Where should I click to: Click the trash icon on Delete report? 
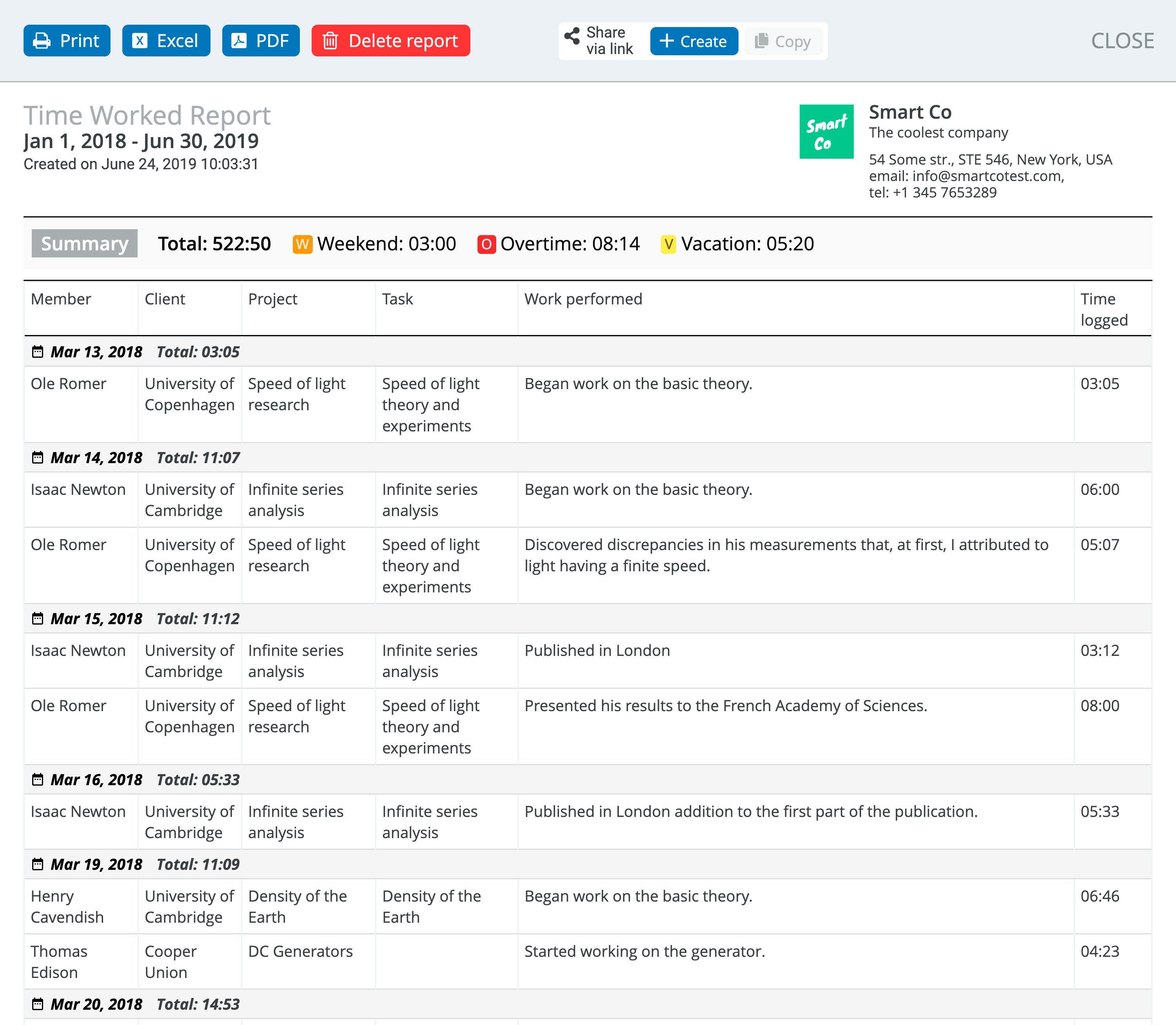[331, 41]
